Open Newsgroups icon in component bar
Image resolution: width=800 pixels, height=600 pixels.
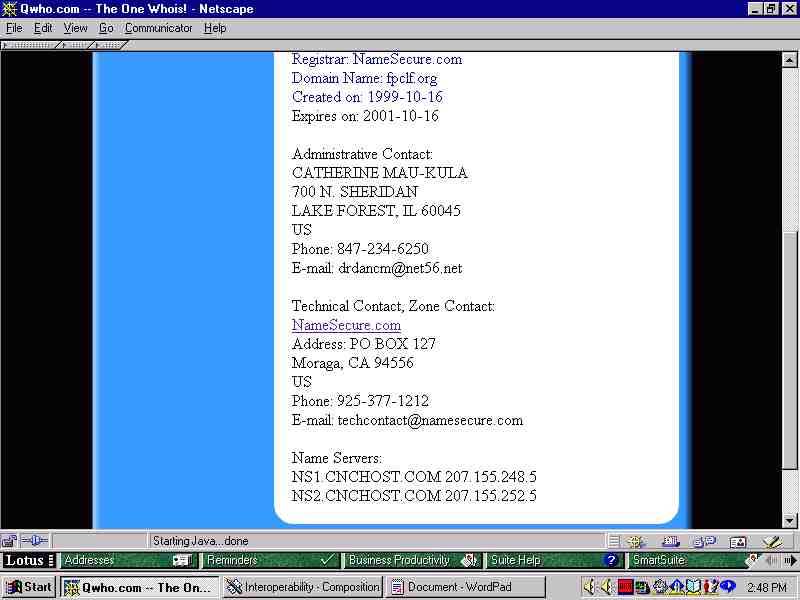pyautogui.click(x=705, y=541)
